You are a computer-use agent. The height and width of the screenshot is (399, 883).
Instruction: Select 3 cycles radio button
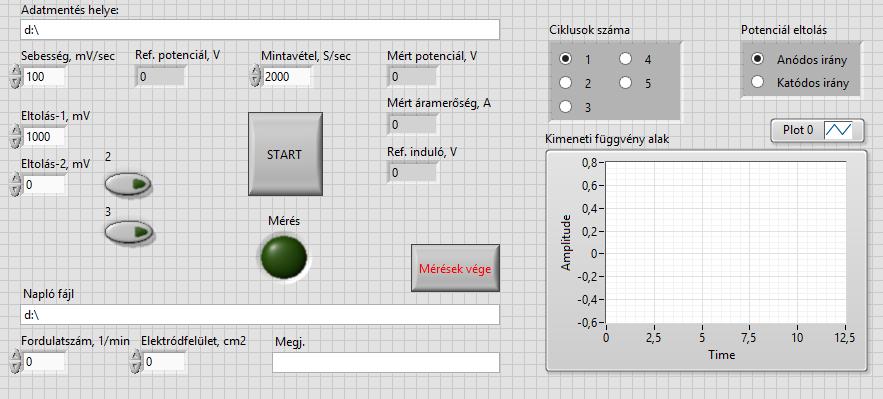click(x=566, y=107)
